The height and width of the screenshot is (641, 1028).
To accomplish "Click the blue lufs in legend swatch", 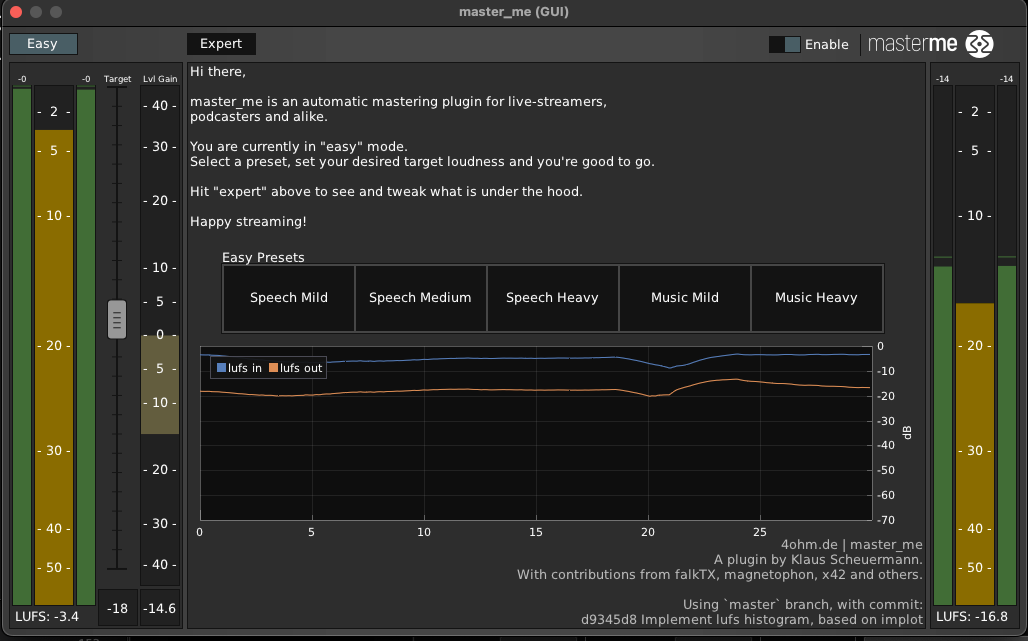I will coord(222,368).
